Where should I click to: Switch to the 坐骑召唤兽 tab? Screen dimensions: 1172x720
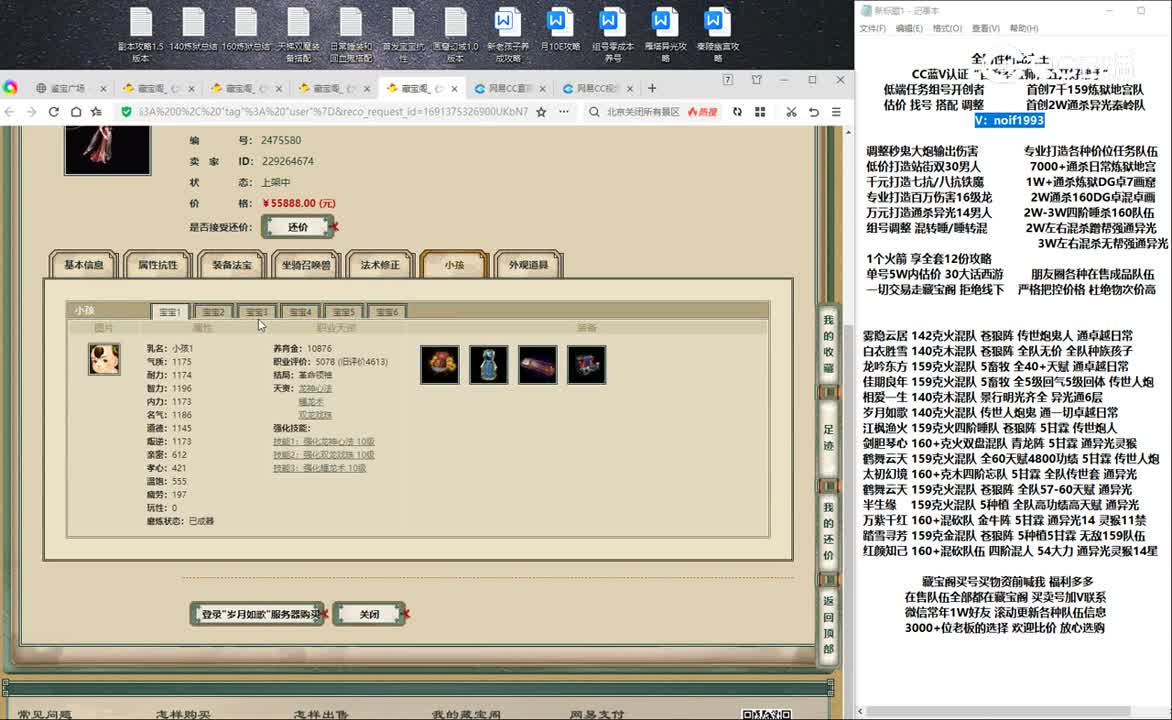(x=306, y=265)
